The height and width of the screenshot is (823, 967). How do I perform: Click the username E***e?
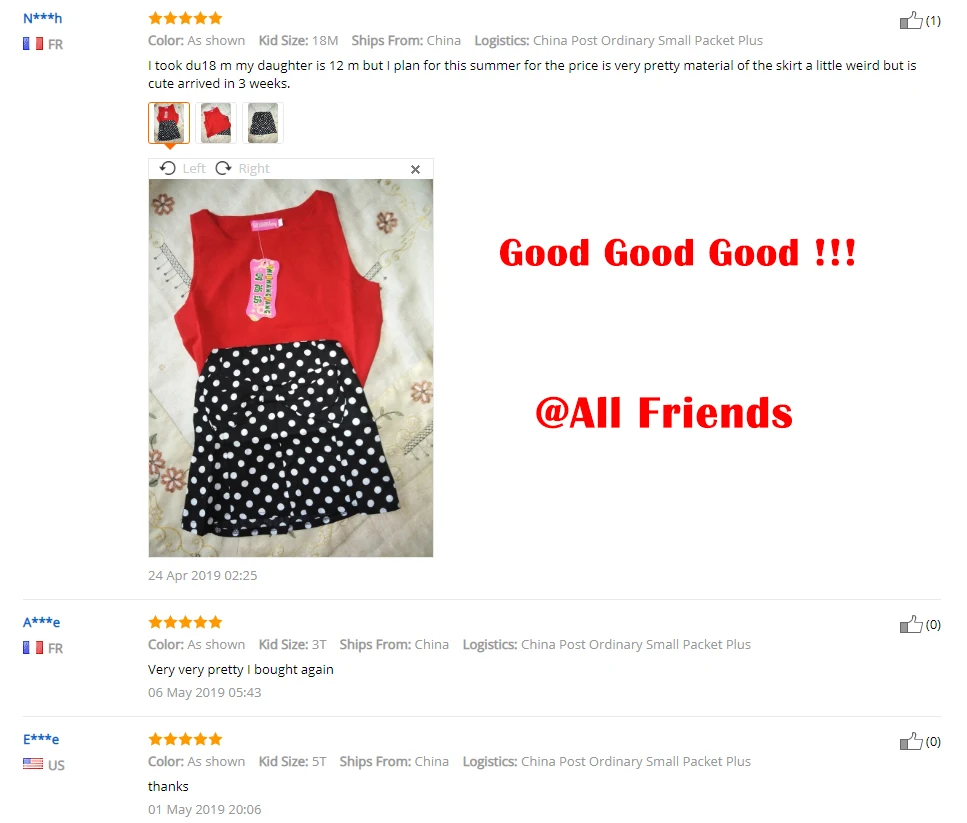point(41,739)
